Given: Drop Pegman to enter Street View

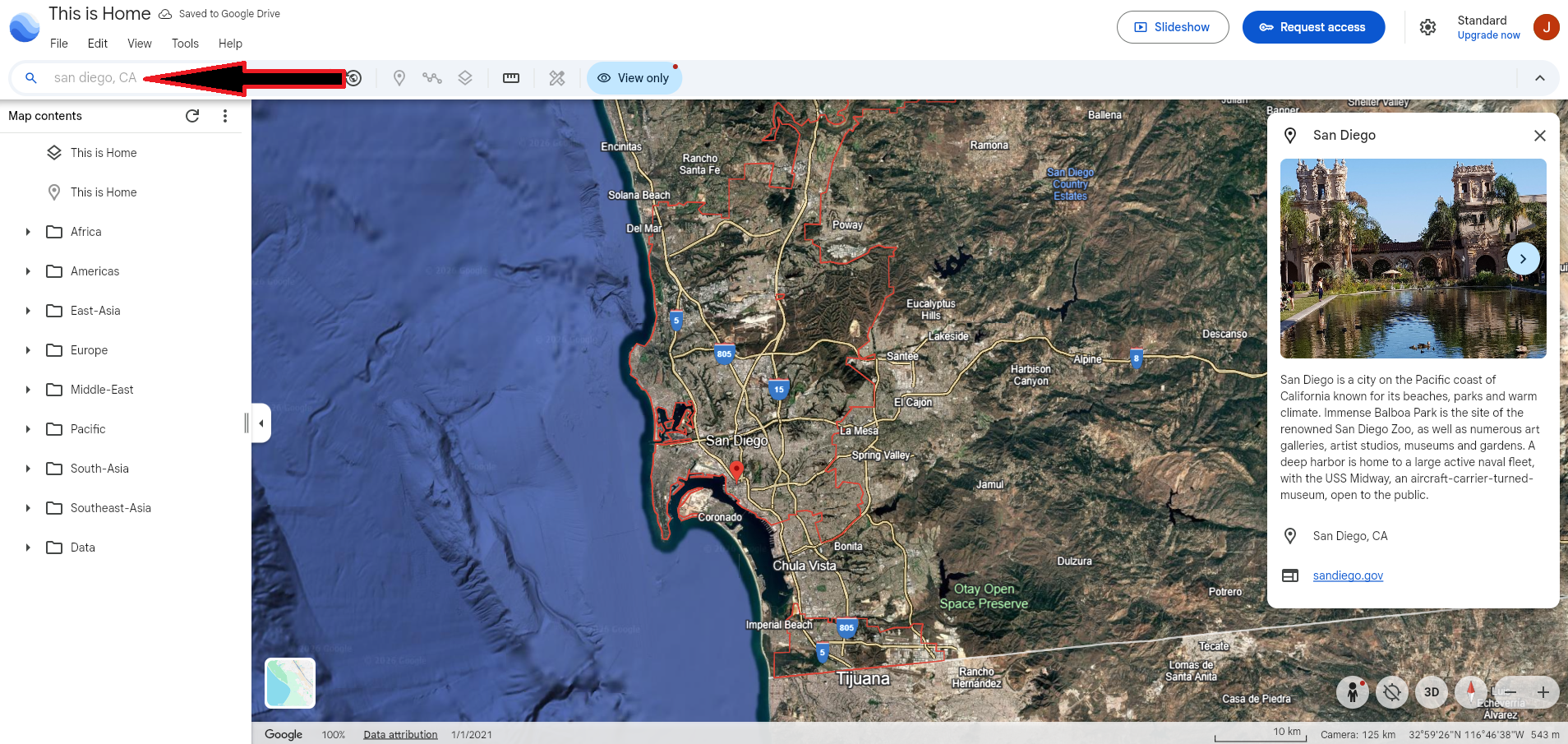Looking at the screenshot, I should coord(1353,692).
